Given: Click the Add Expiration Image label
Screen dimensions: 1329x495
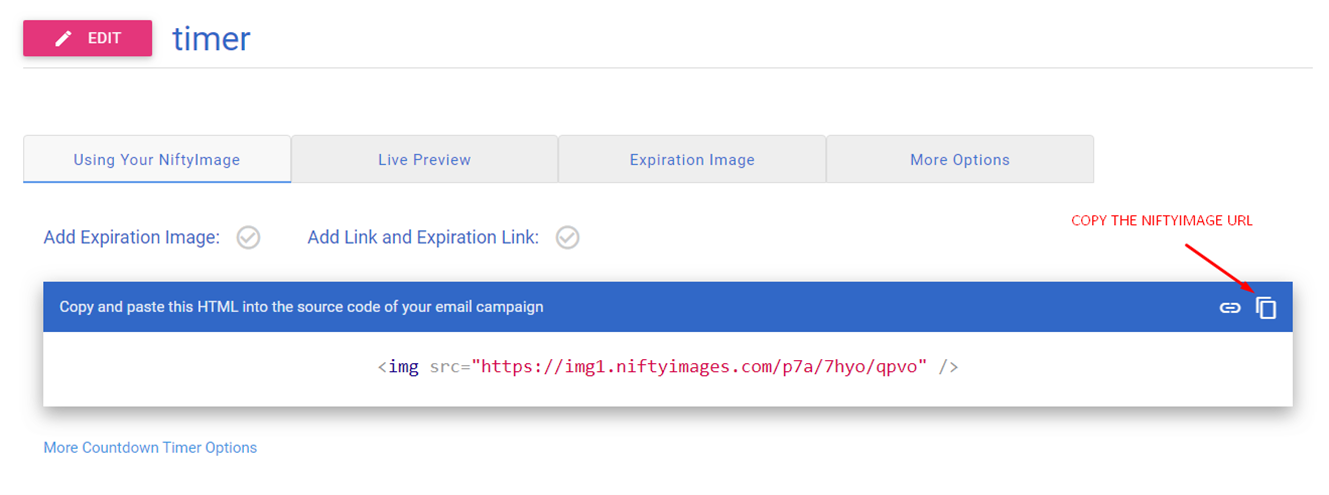Looking at the screenshot, I should coord(131,237).
